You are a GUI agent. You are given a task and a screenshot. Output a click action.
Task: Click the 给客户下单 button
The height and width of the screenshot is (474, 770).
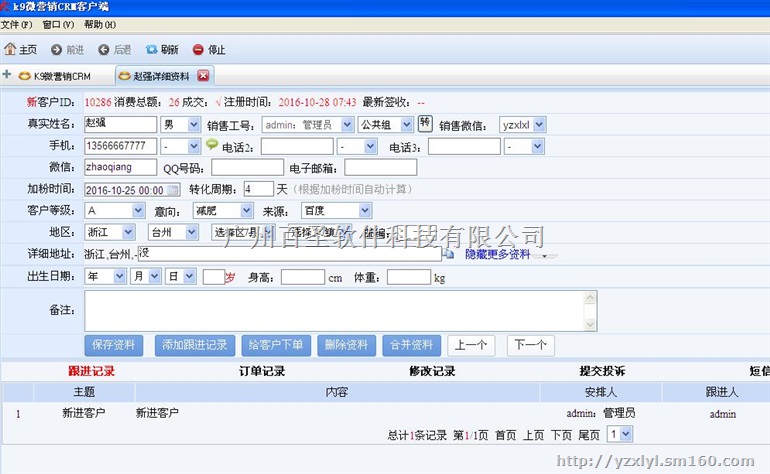275,345
